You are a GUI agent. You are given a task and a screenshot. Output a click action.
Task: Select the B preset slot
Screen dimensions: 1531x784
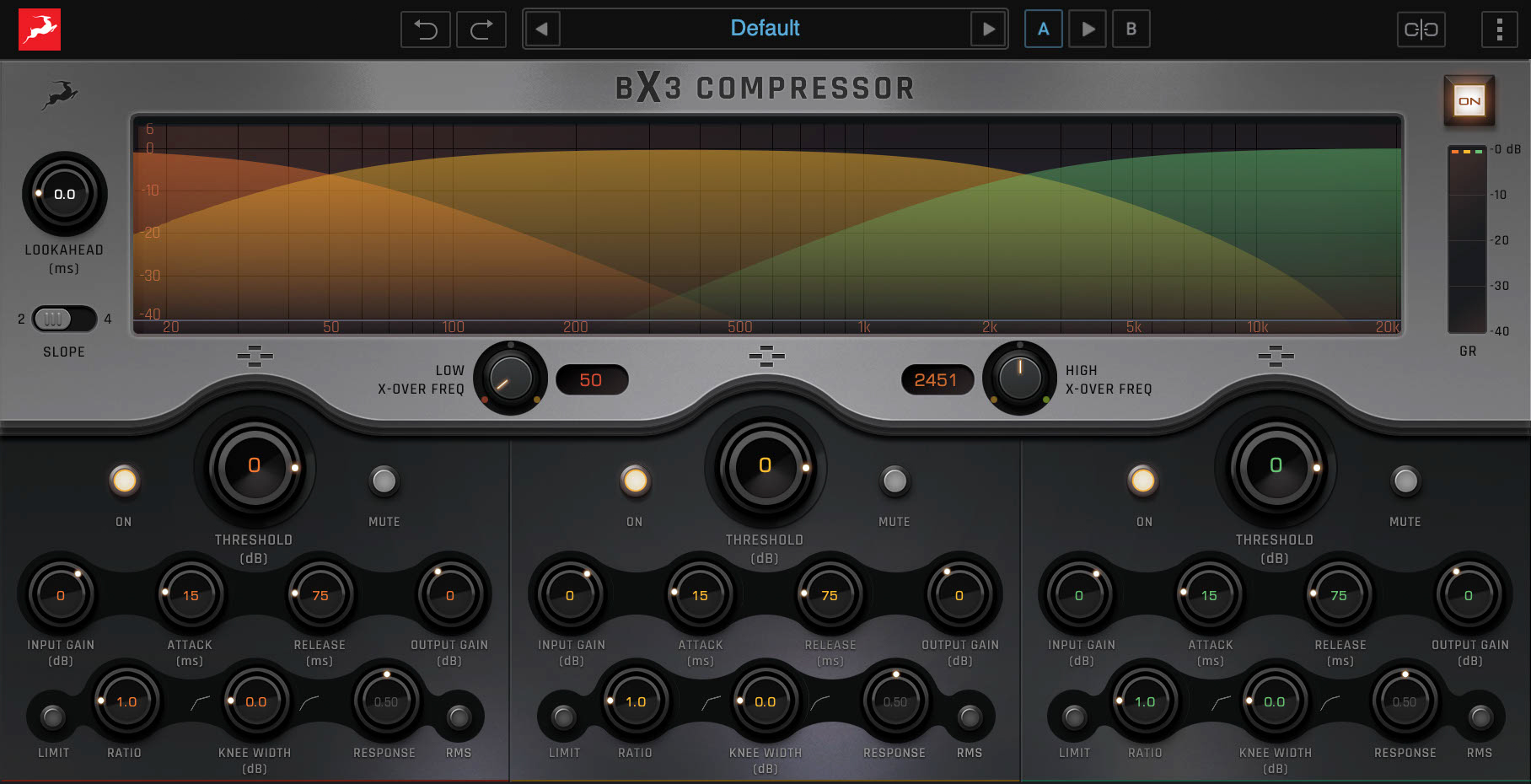[x=1132, y=29]
